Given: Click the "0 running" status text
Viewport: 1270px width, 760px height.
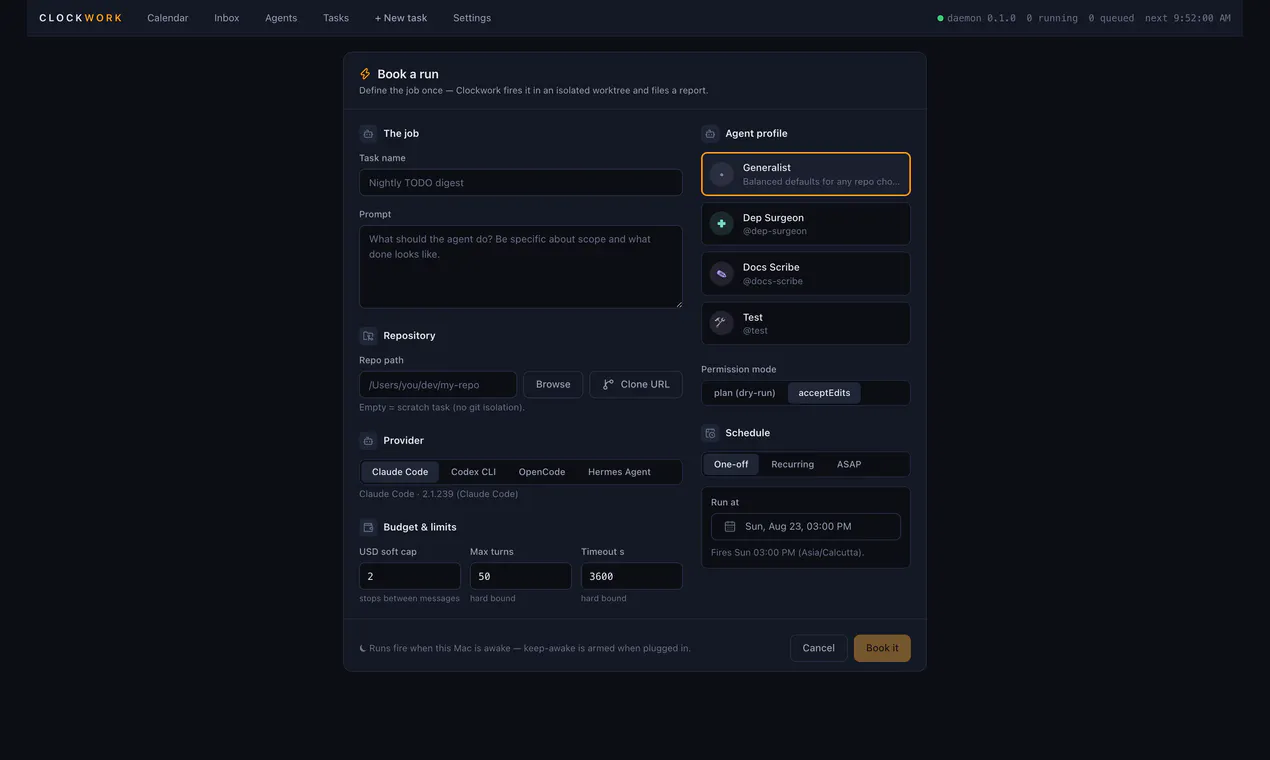Looking at the screenshot, I should 1052,18.
